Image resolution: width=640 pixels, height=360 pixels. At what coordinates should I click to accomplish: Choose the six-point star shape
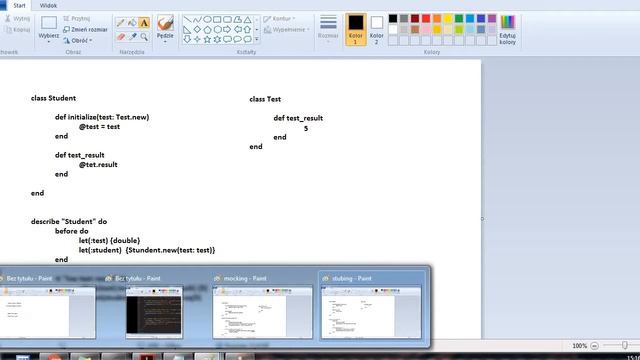tap(217, 39)
